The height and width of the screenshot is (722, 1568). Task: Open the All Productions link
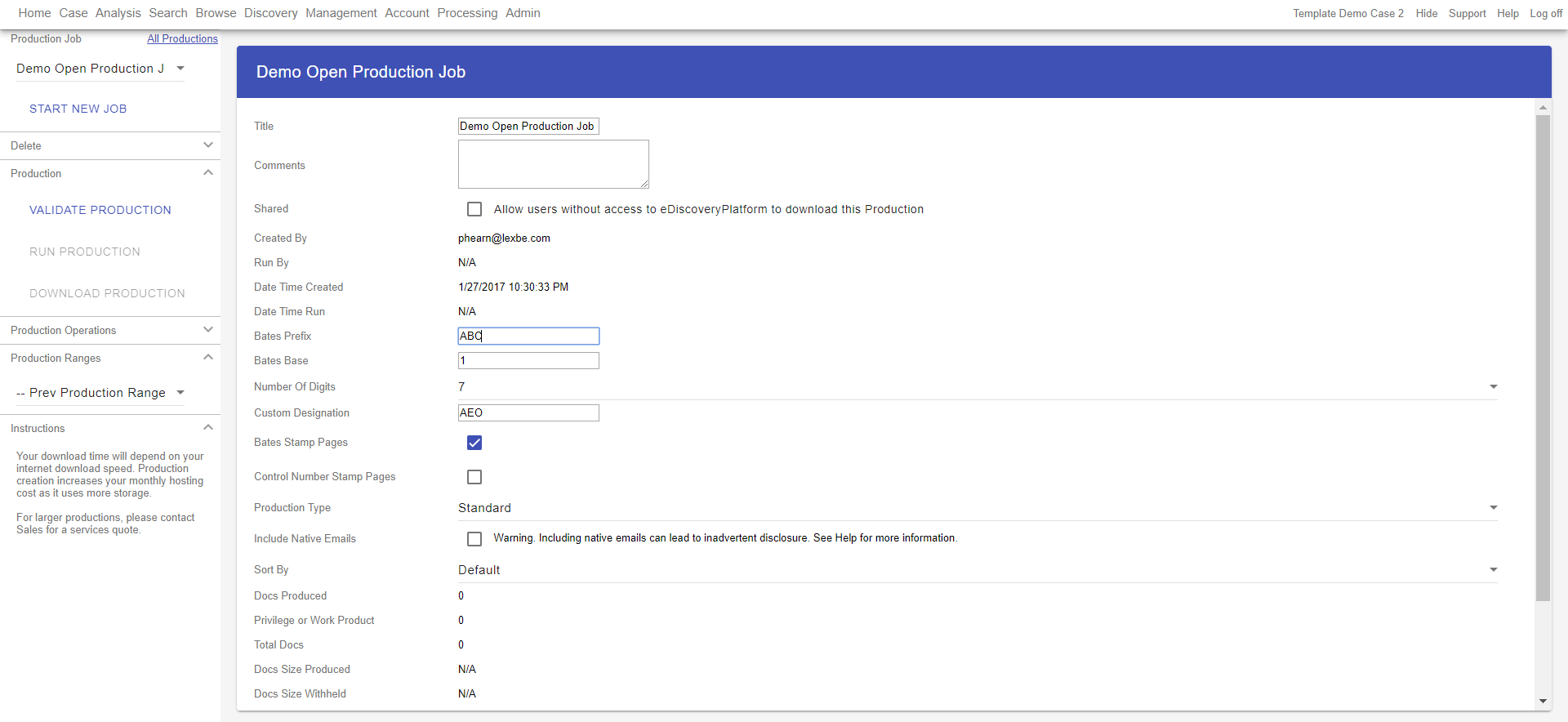[x=182, y=38]
